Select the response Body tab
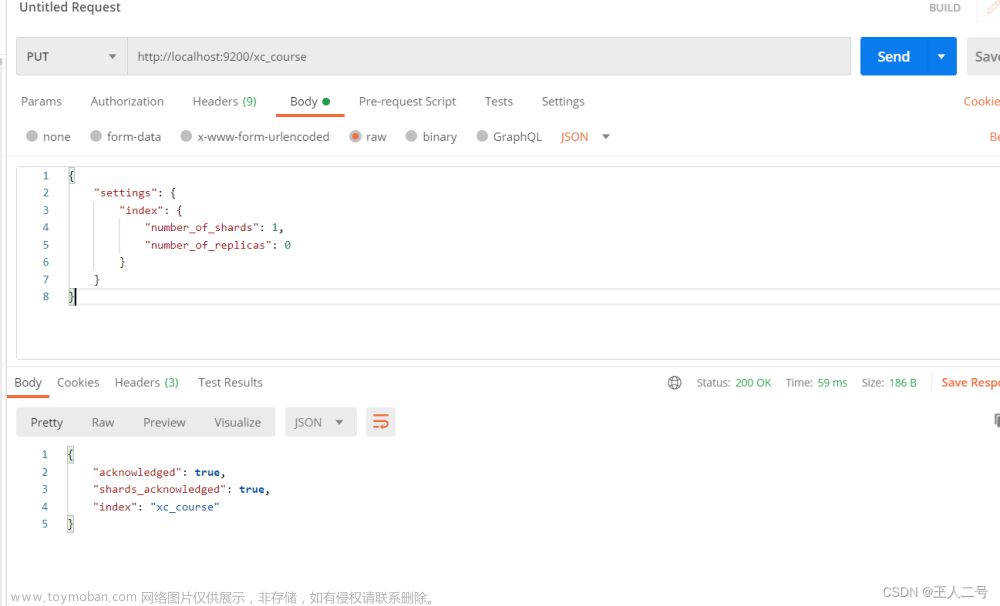The width and height of the screenshot is (1000, 606). tap(28, 383)
